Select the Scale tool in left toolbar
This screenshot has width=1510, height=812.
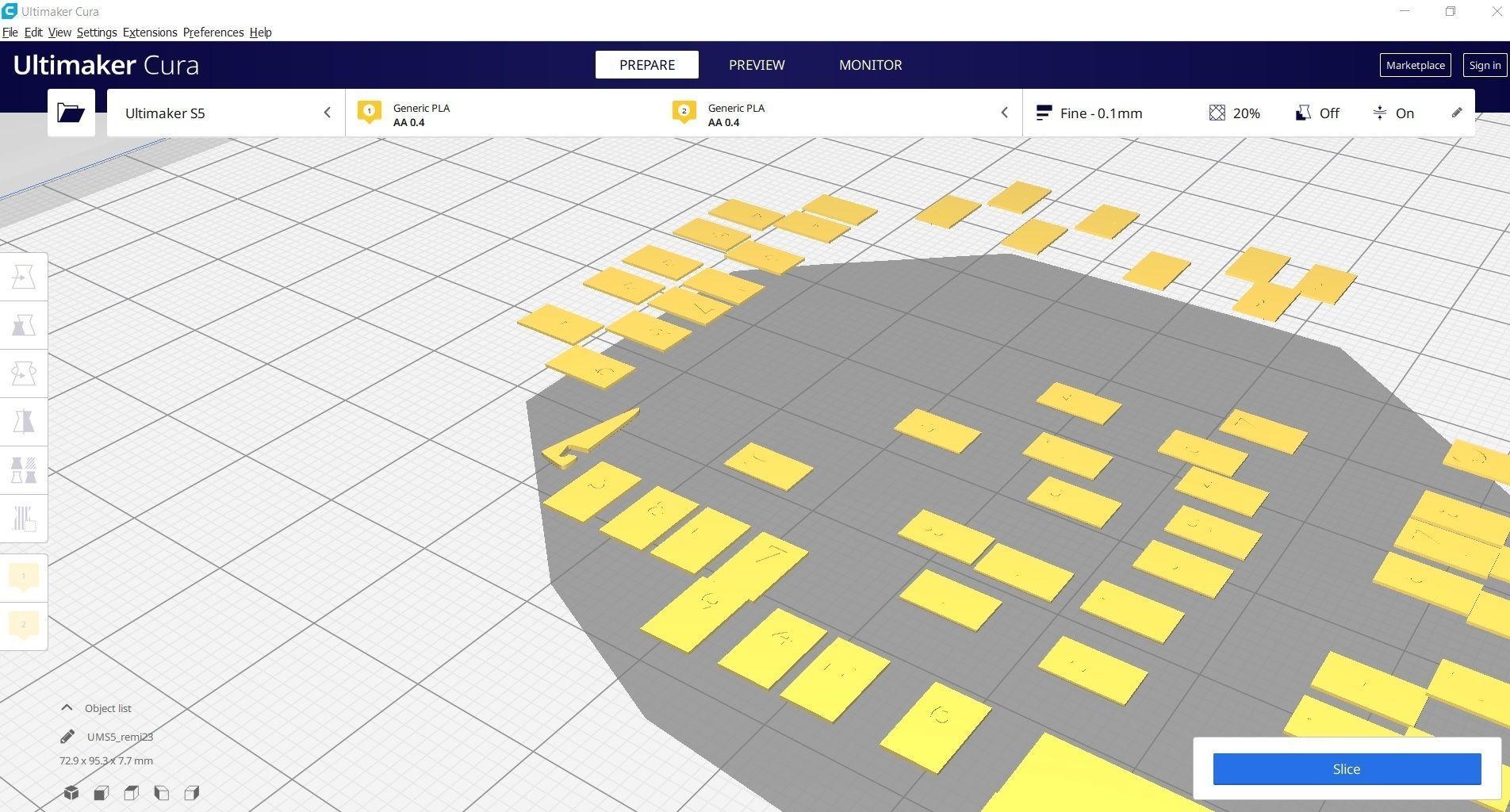[24, 325]
